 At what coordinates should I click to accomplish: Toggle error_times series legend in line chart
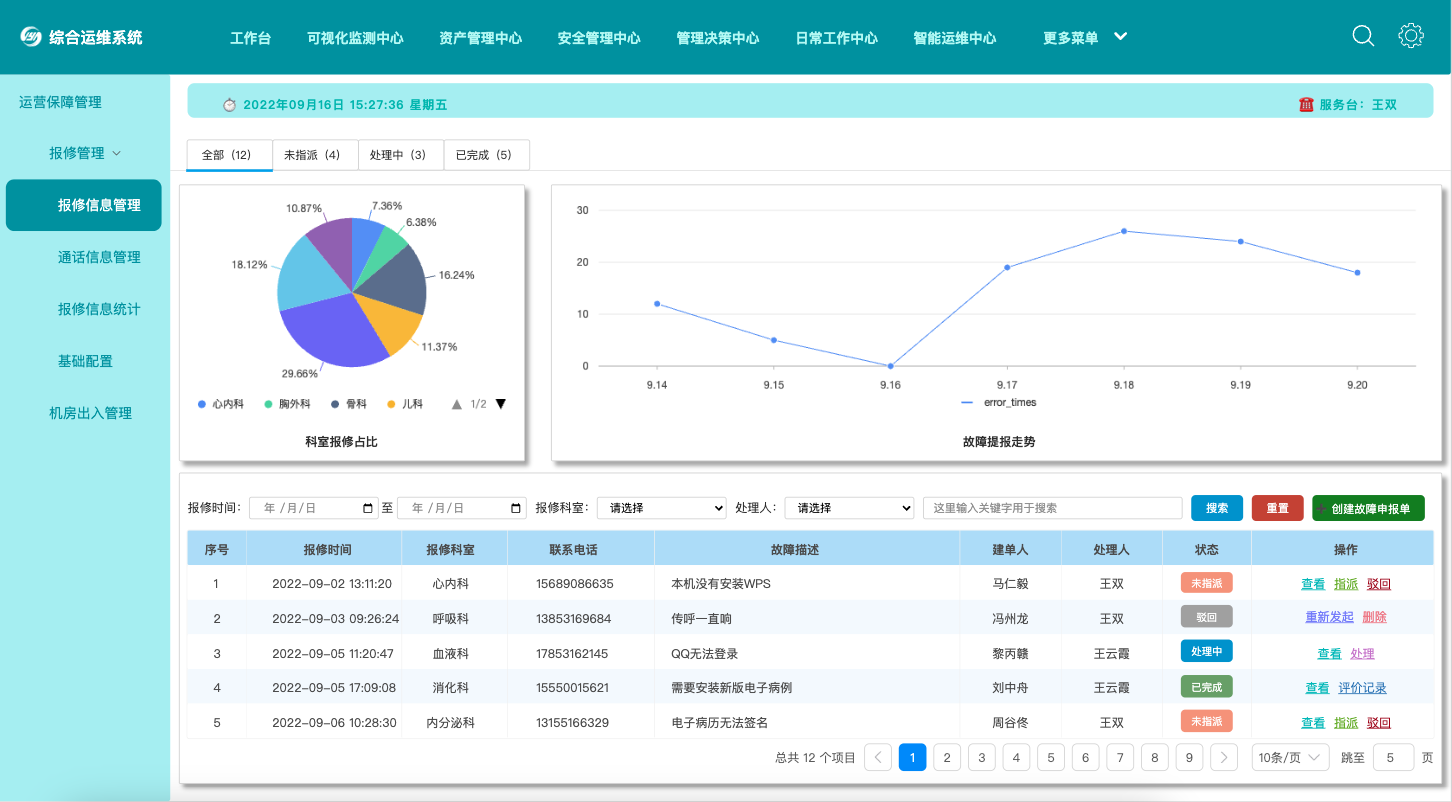(998, 402)
